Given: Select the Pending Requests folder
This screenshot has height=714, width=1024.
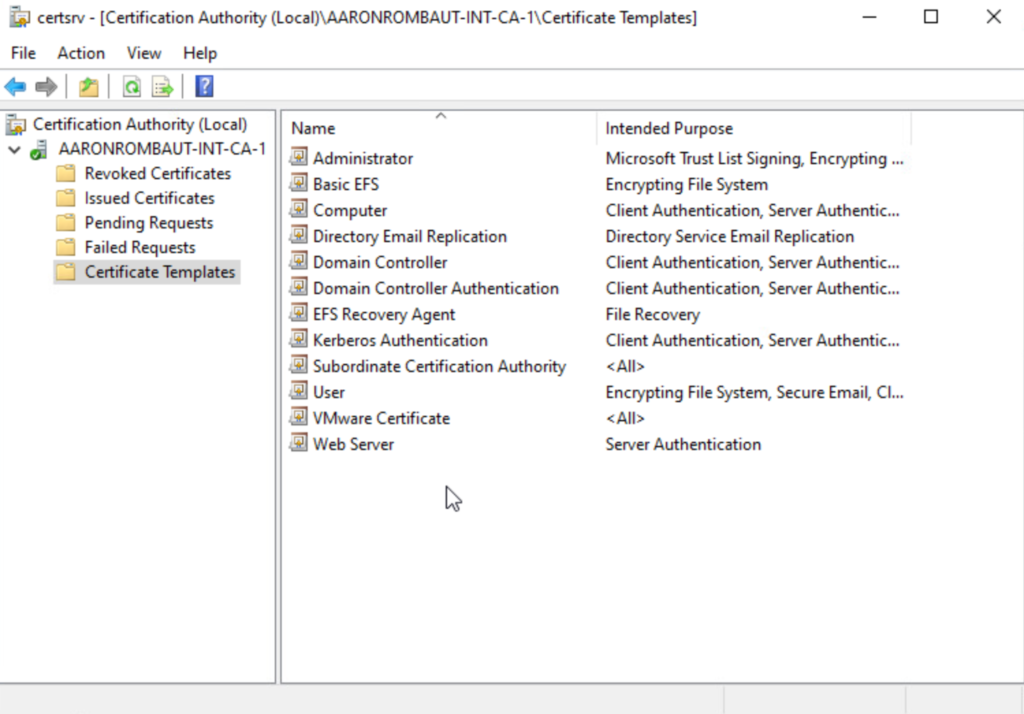Looking at the screenshot, I should [x=148, y=223].
